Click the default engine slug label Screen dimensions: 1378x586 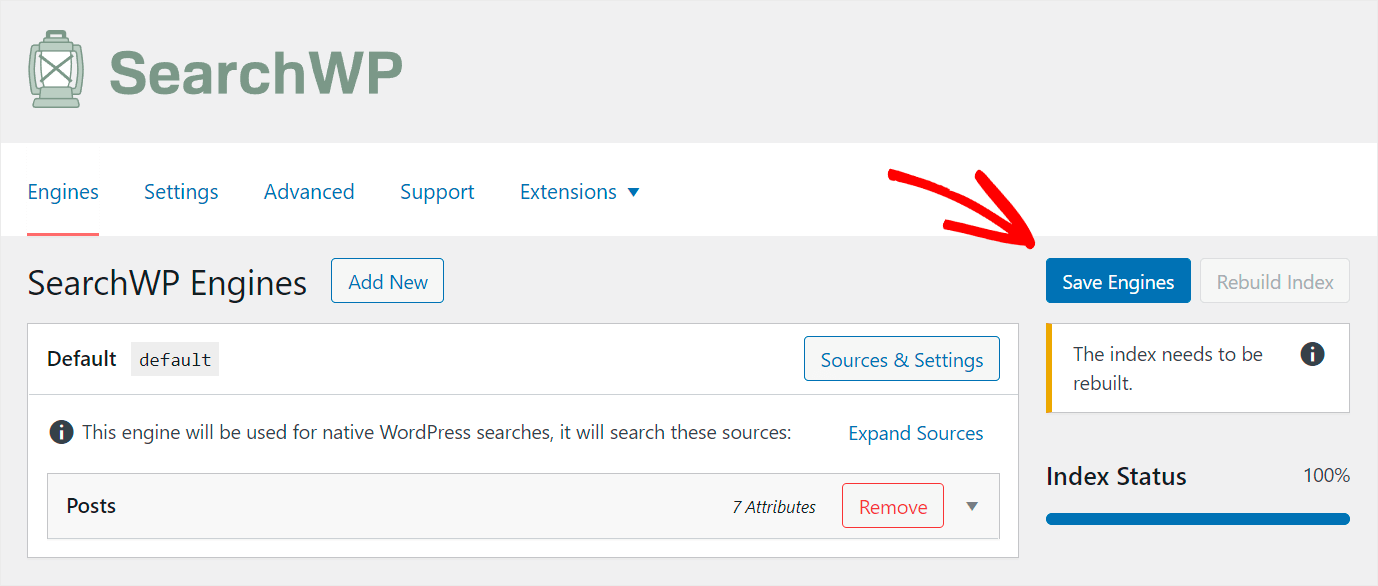tap(175, 359)
